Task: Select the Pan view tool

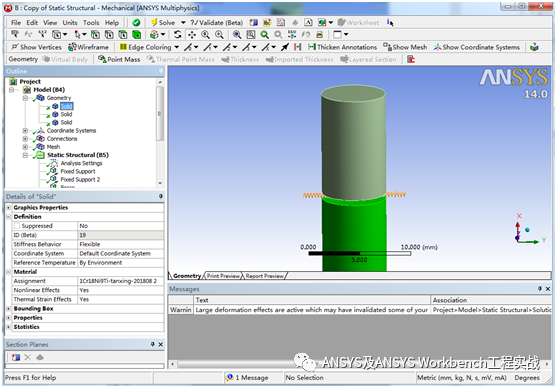Action: point(192,34)
